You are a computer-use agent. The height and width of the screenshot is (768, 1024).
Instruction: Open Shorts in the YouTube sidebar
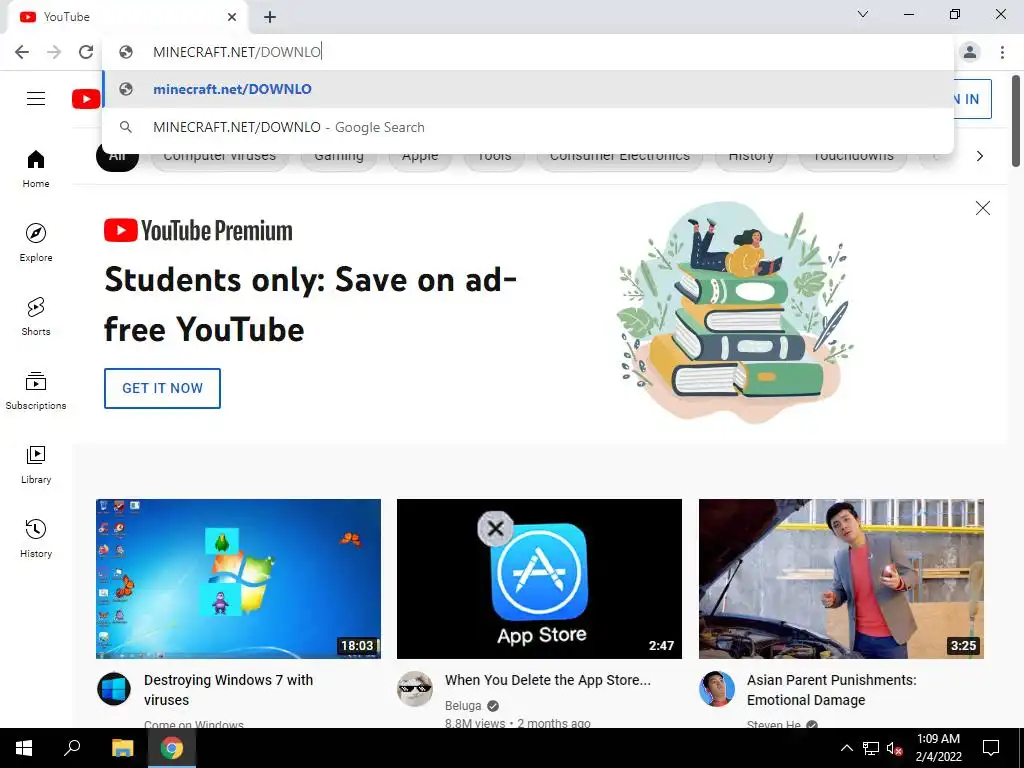pos(36,317)
